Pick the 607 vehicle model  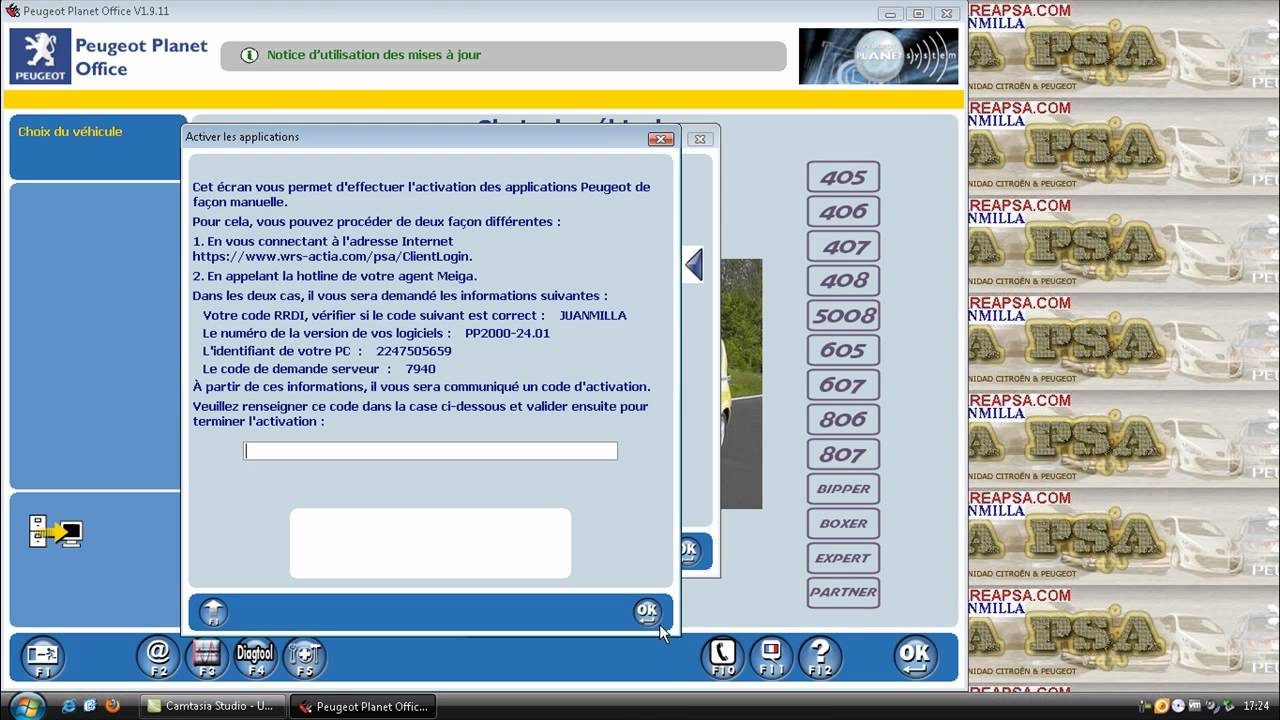pos(843,385)
